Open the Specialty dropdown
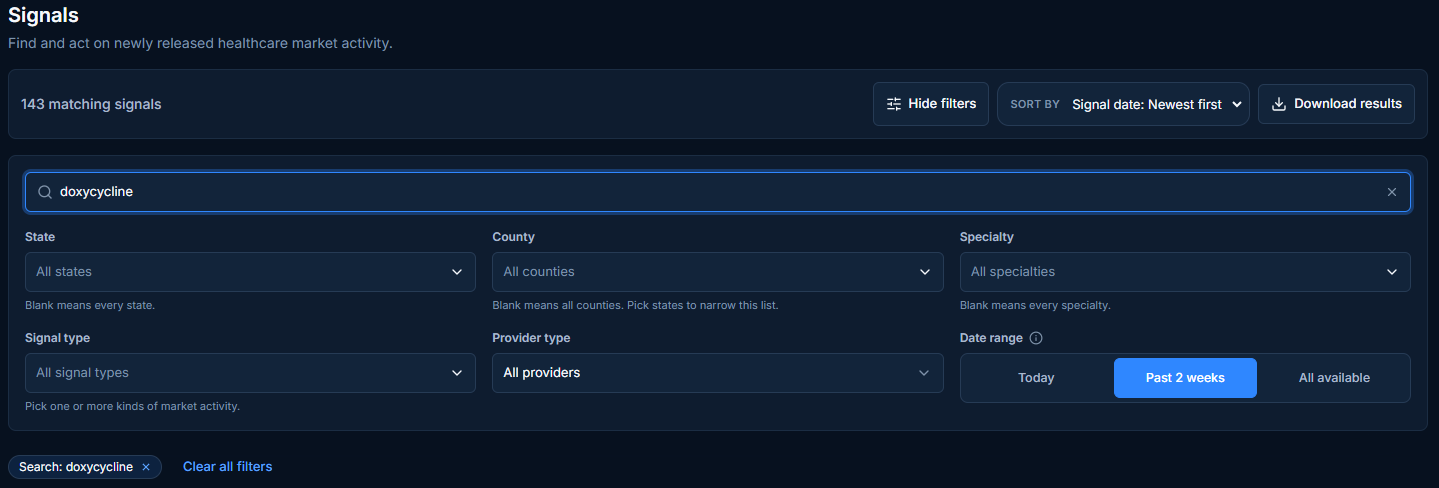The width and height of the screenshot is (1439, 488). (1185, 272)
